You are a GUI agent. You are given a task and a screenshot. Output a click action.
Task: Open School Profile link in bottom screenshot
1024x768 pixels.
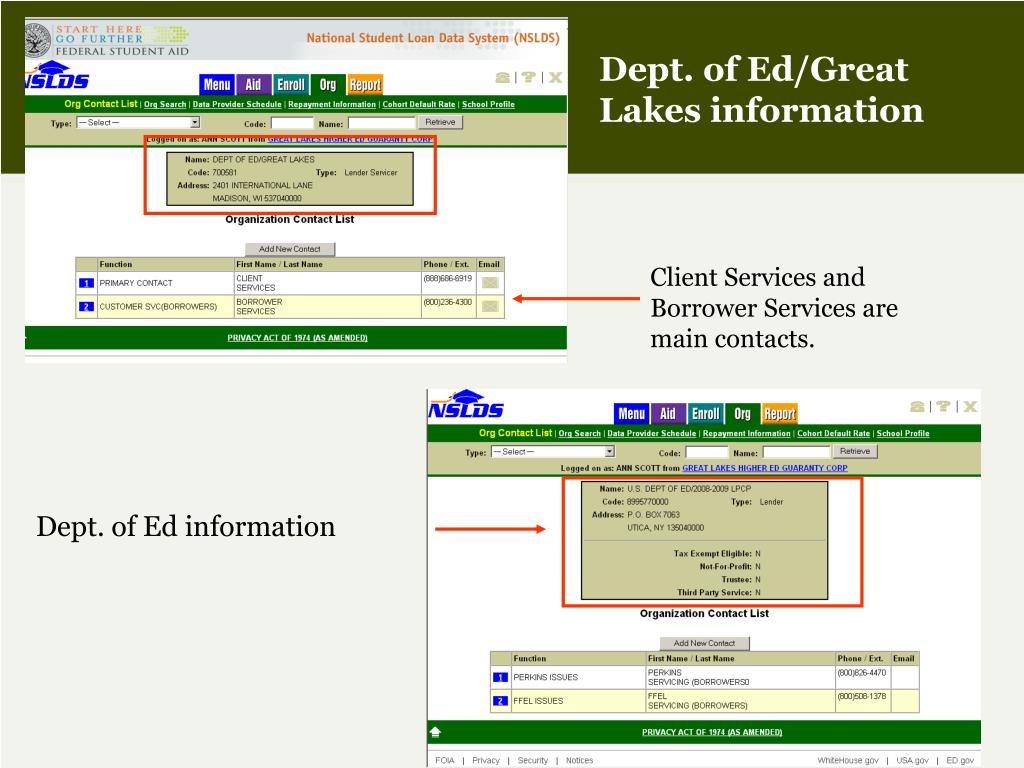[903, 434]
